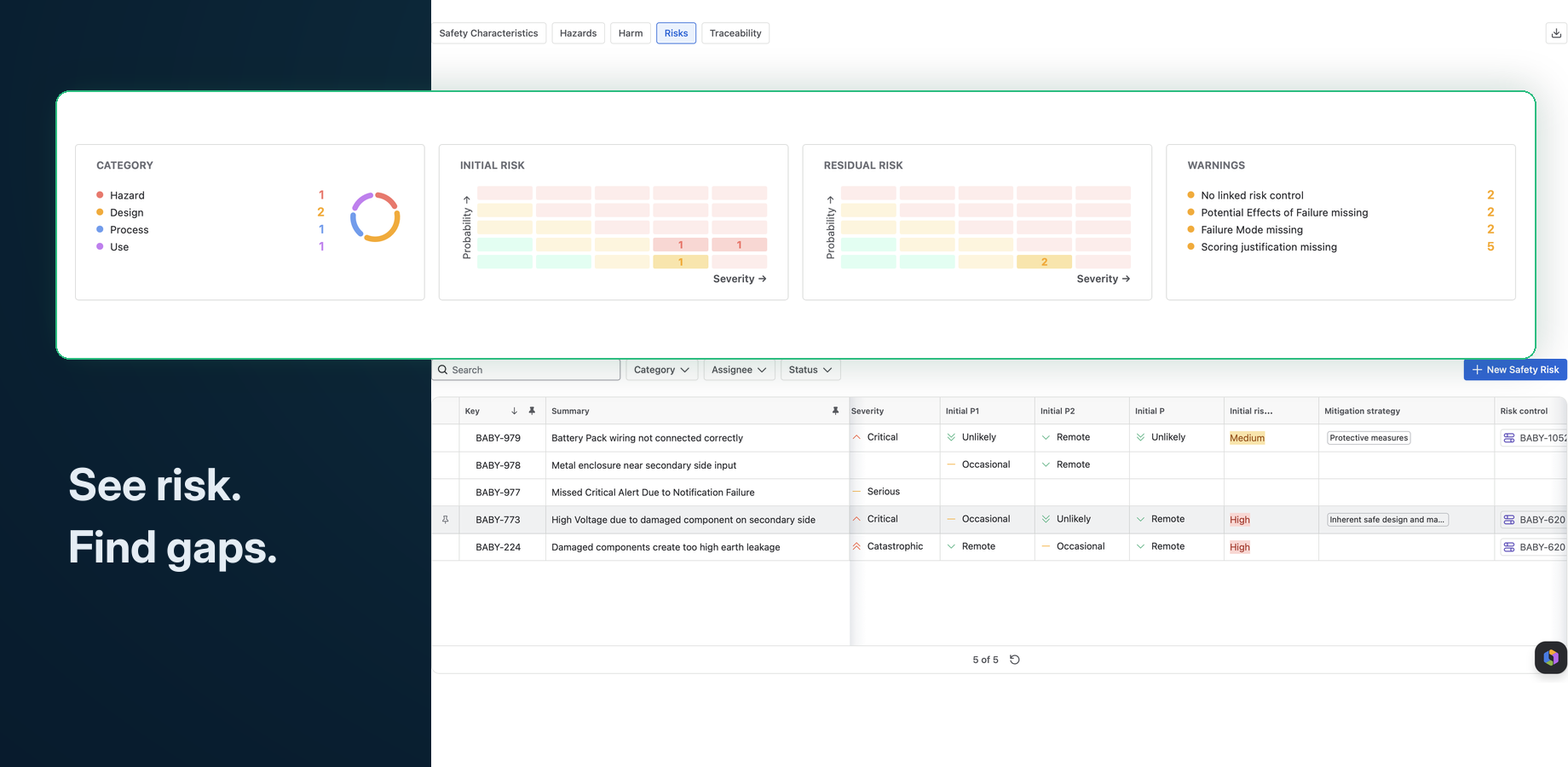Click the pin icon in Key column header
The width and height of the screenshot is (1568, 767).
coord(532,411)
